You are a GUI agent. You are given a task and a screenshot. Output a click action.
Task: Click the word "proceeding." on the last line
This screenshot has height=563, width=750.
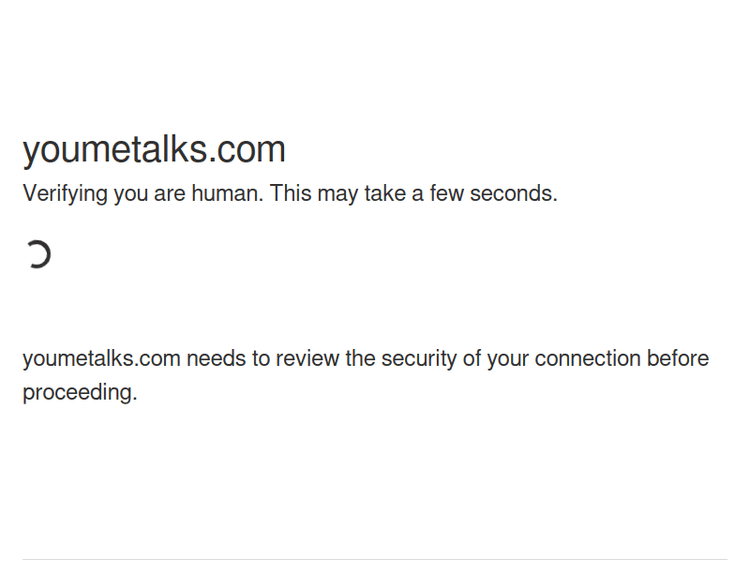coord(80,392)
